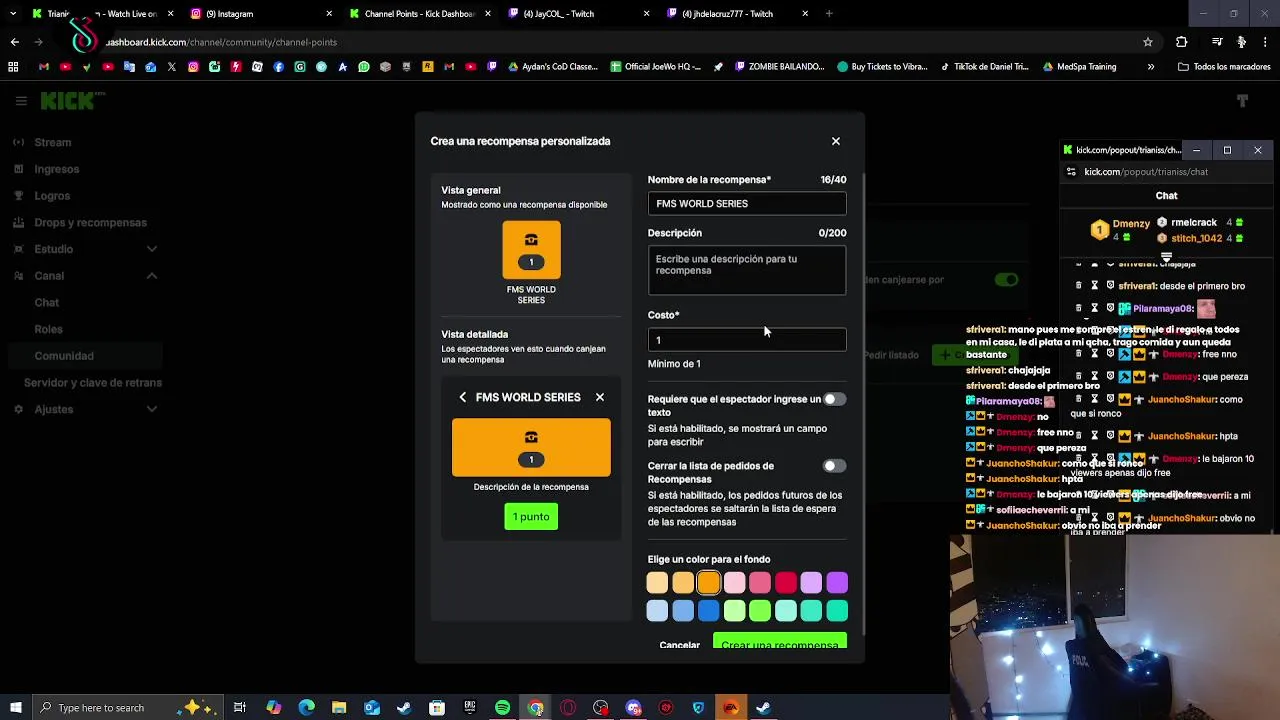Click the Kick logo in the dashboard
The image size is (1280, 720).
point(72,100)
